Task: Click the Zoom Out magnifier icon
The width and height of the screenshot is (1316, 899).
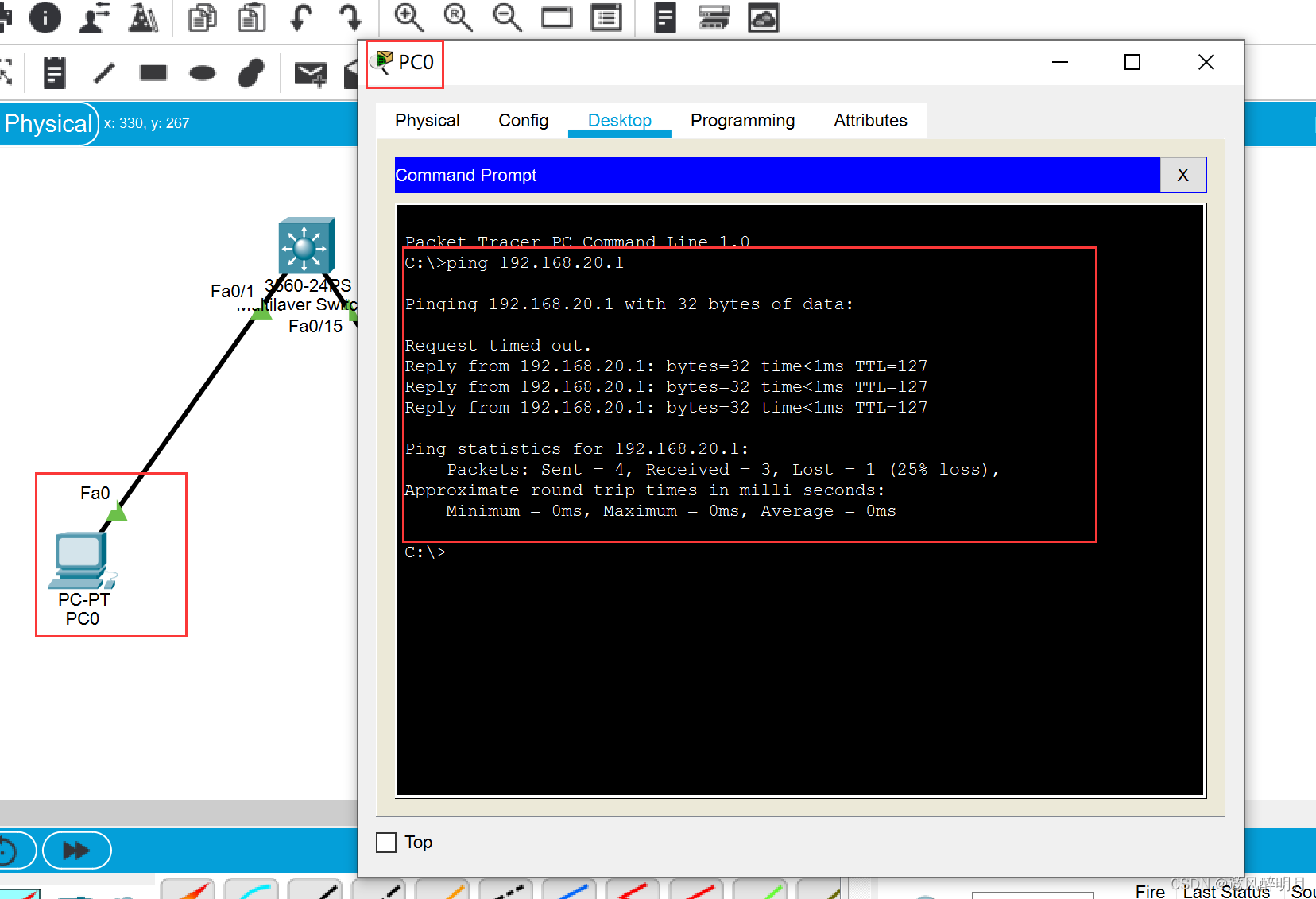Action: coord(507,17)
